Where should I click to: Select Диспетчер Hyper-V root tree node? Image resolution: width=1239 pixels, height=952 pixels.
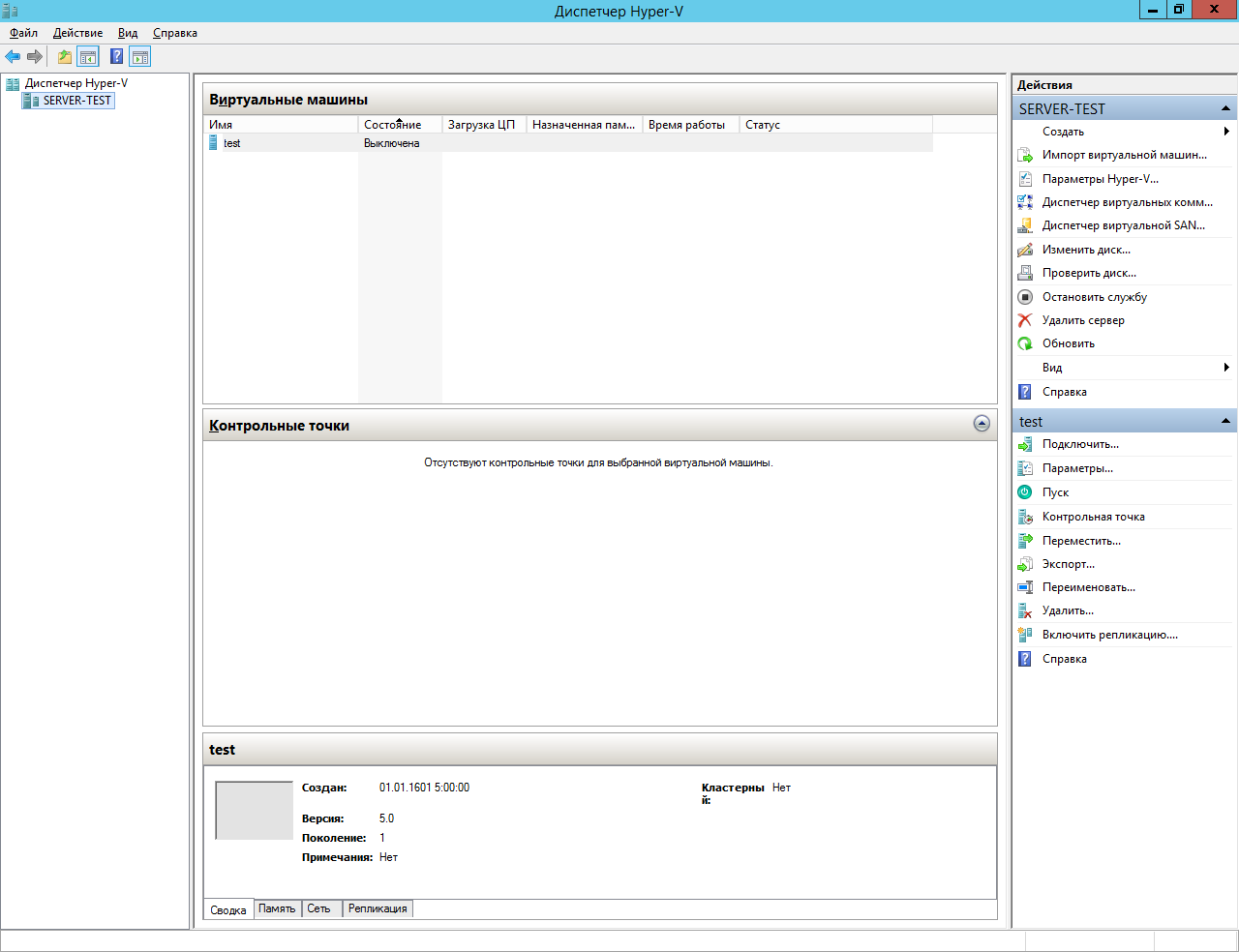click(76, 83)
